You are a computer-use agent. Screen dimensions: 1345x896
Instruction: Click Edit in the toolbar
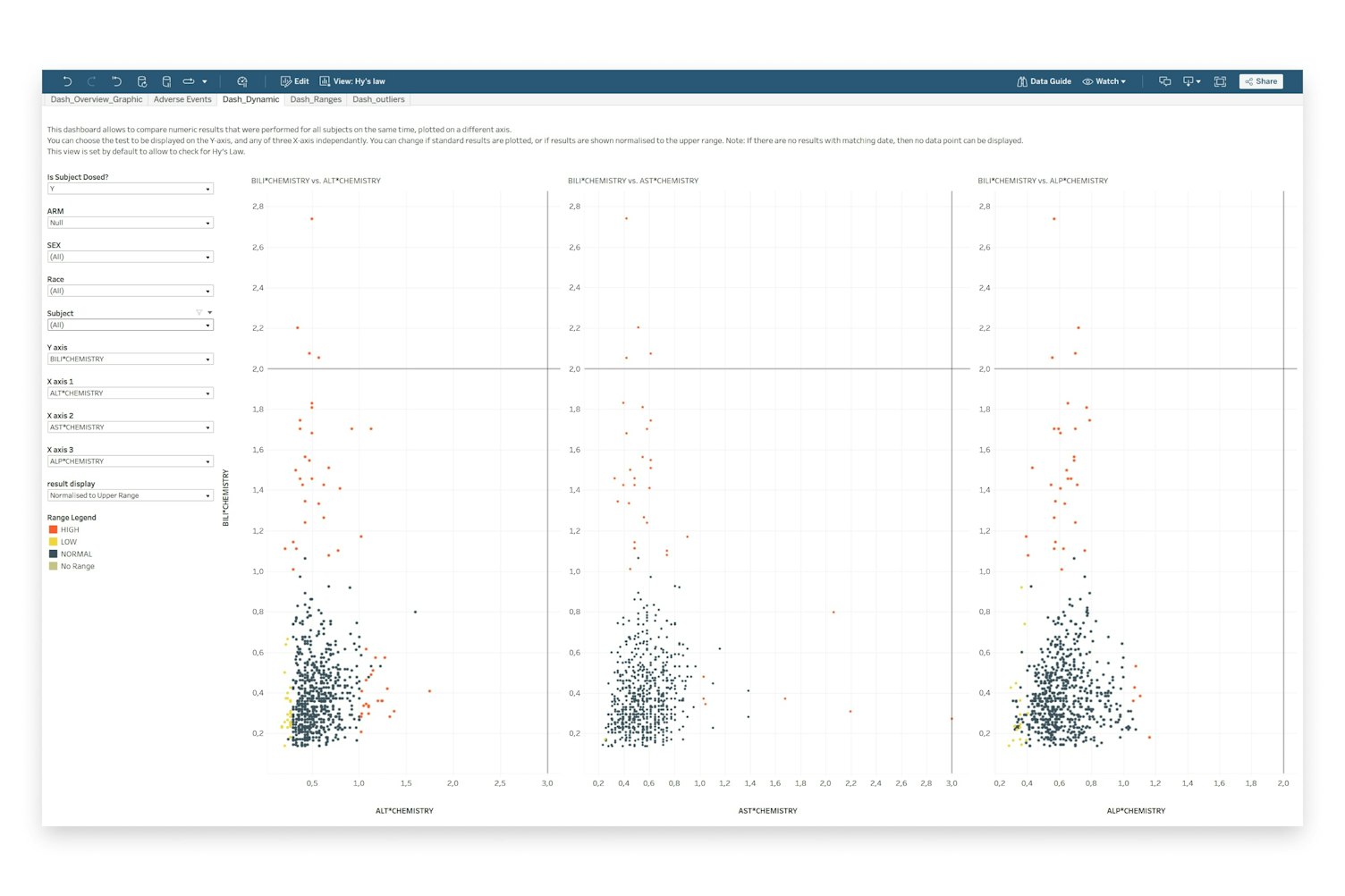(294, 81)
